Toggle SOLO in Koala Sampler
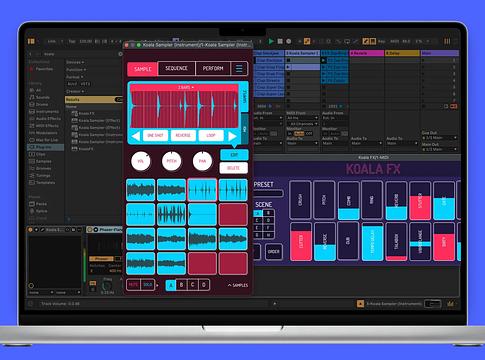Image resolution: width=485 pixels, height=360 pixels. point(147,285)
